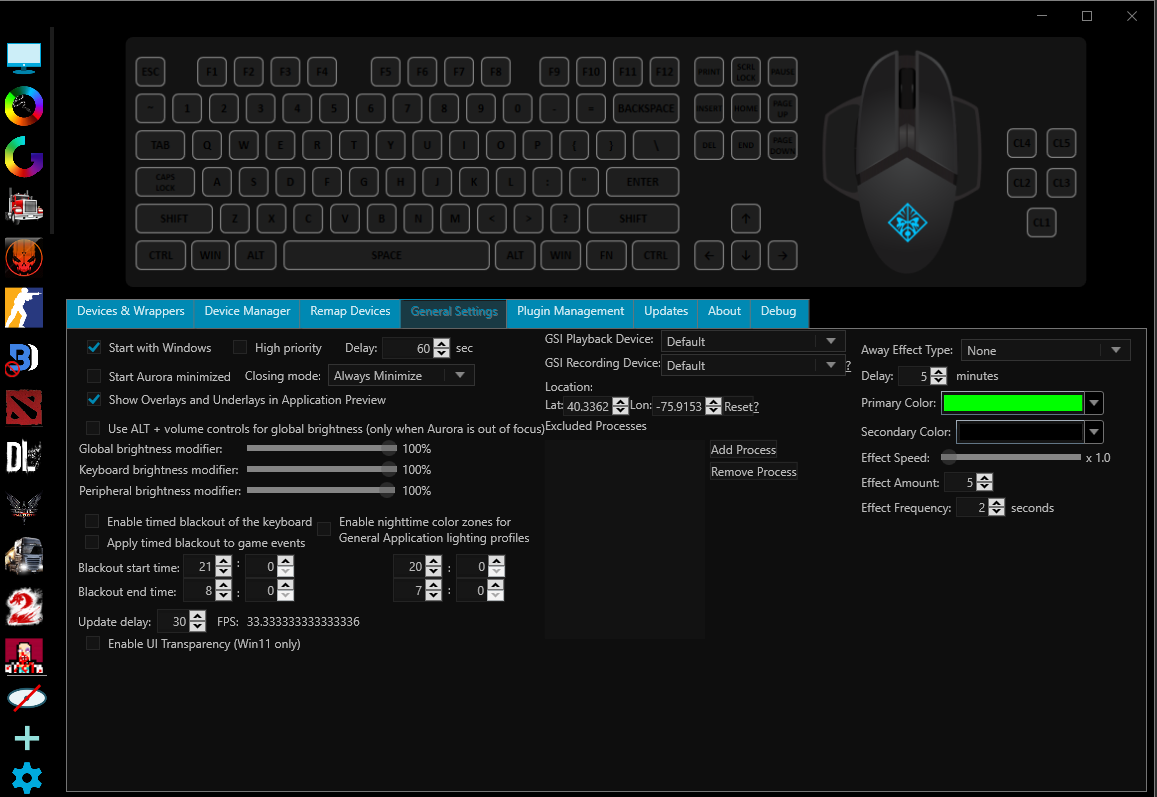Enable UI Transparency (Win11 only)
Screen dimensions: 1157x797
(x=93, y=644)
